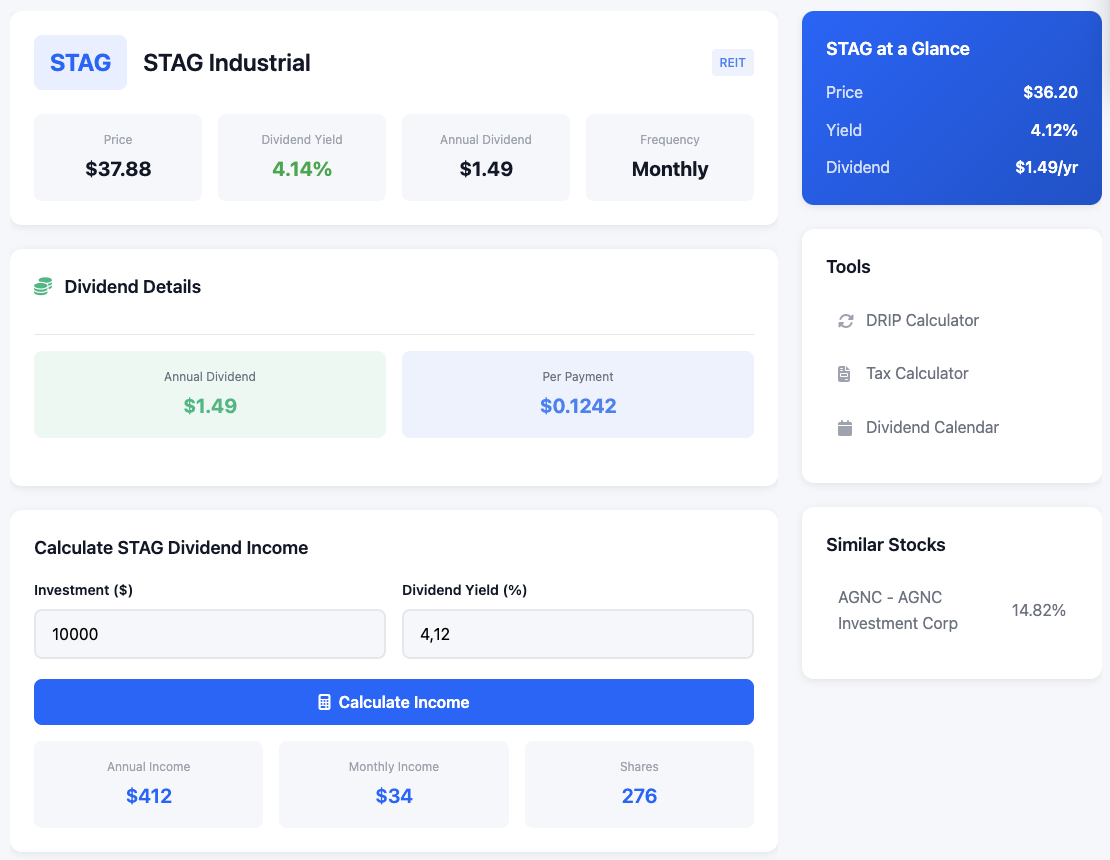The image size is (1110, 860).
Task: Click the Per Payment $0.1242 card
Action: 577,393
